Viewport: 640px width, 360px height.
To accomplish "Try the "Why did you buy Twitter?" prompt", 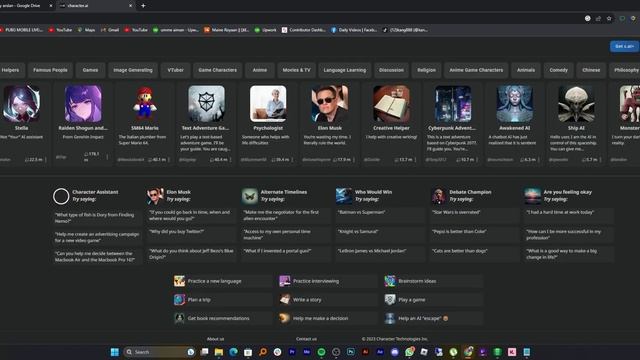I will point(191,234).
